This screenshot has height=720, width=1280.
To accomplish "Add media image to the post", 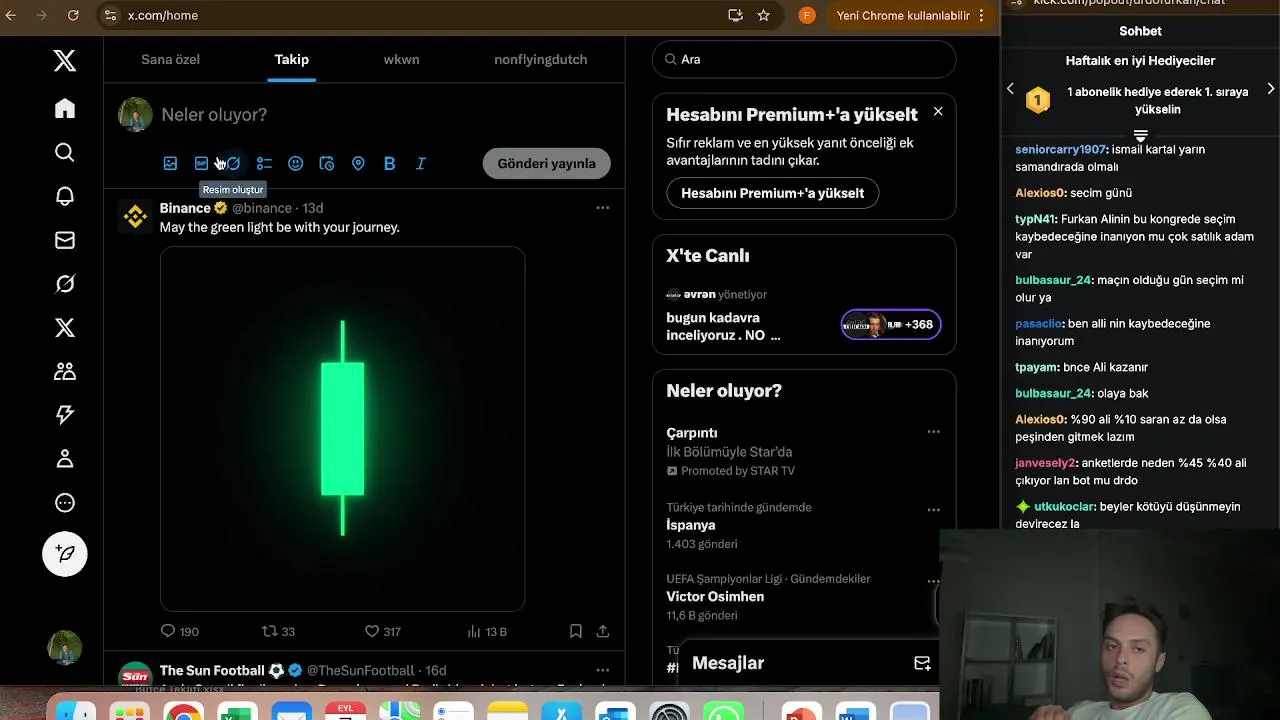I will 170,163.
